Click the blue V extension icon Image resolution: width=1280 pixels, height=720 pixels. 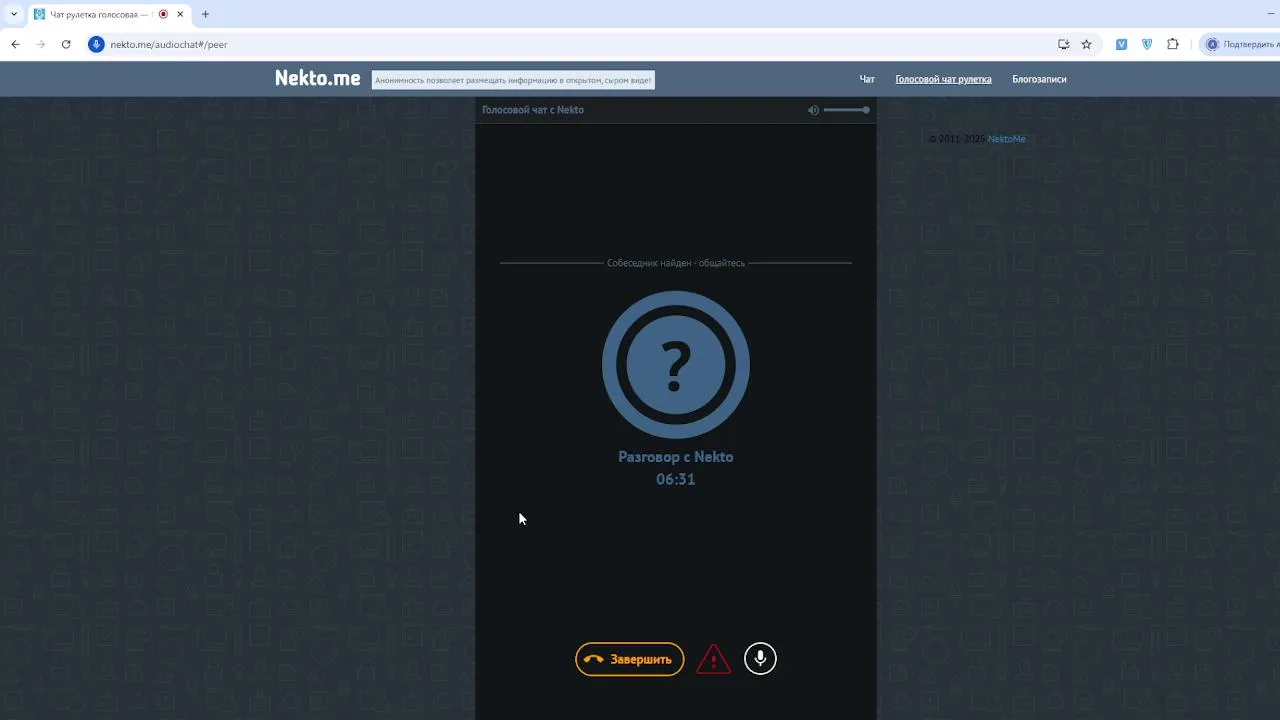point(1122,44)
